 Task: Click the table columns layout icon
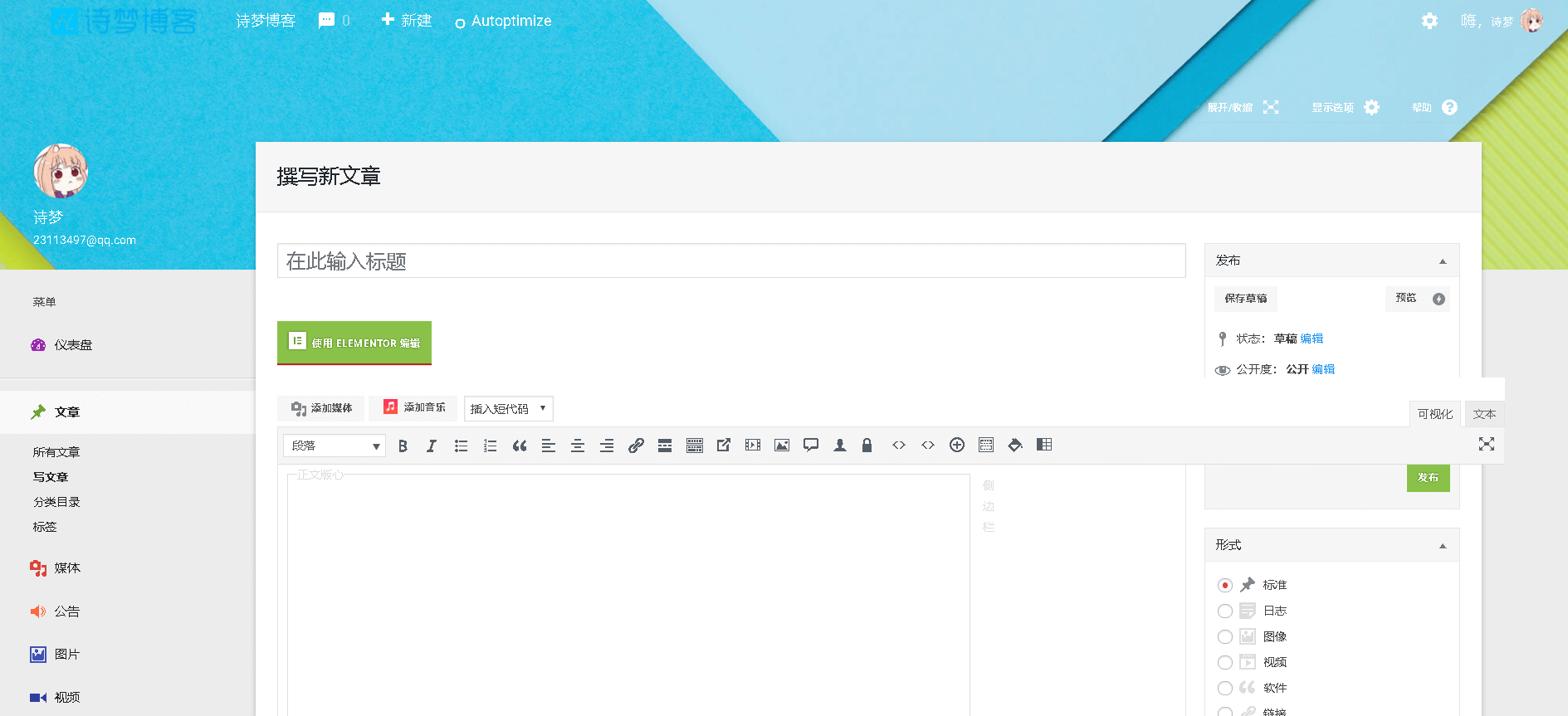point(1044,446)
